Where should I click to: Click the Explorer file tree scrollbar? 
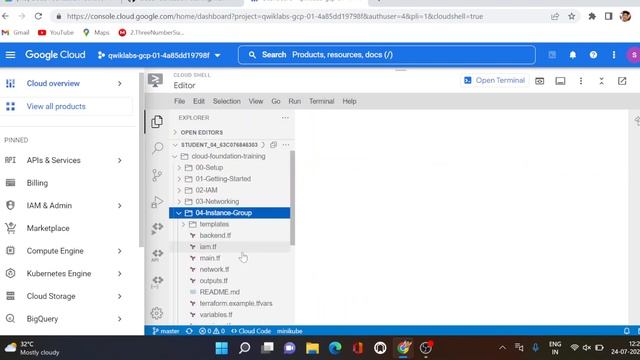292,198
